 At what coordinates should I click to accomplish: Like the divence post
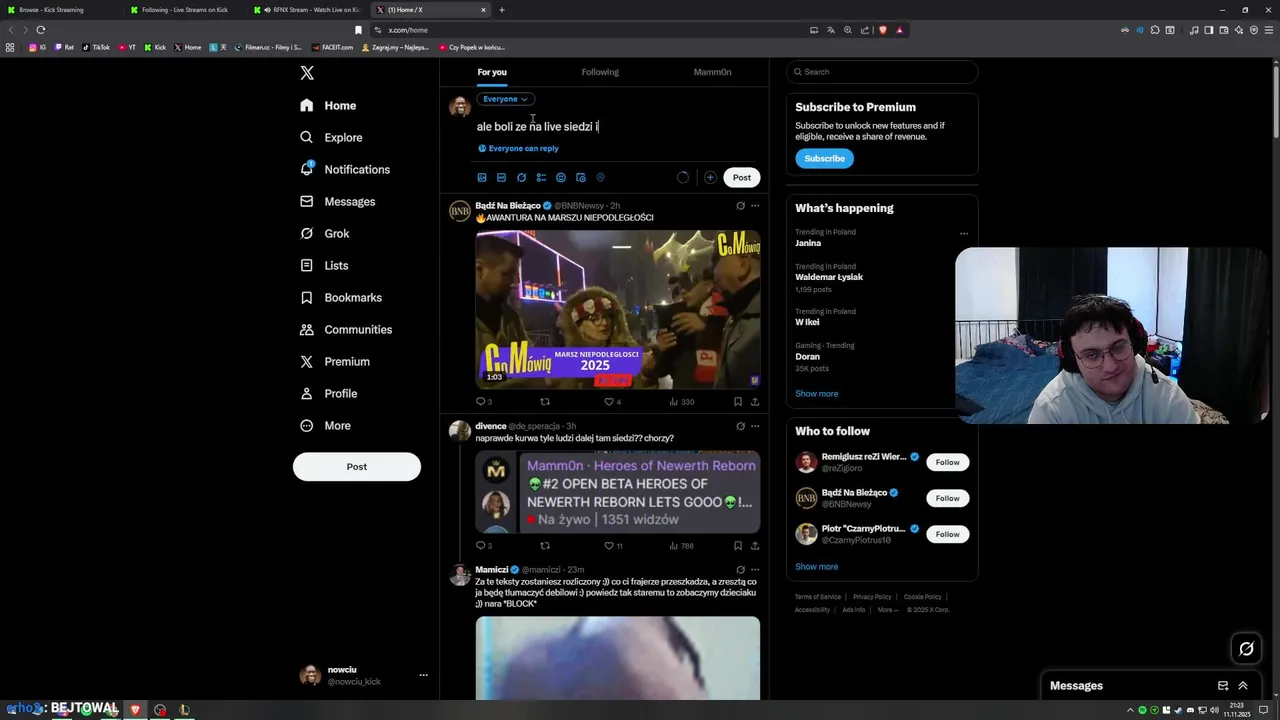click(609, 546)
